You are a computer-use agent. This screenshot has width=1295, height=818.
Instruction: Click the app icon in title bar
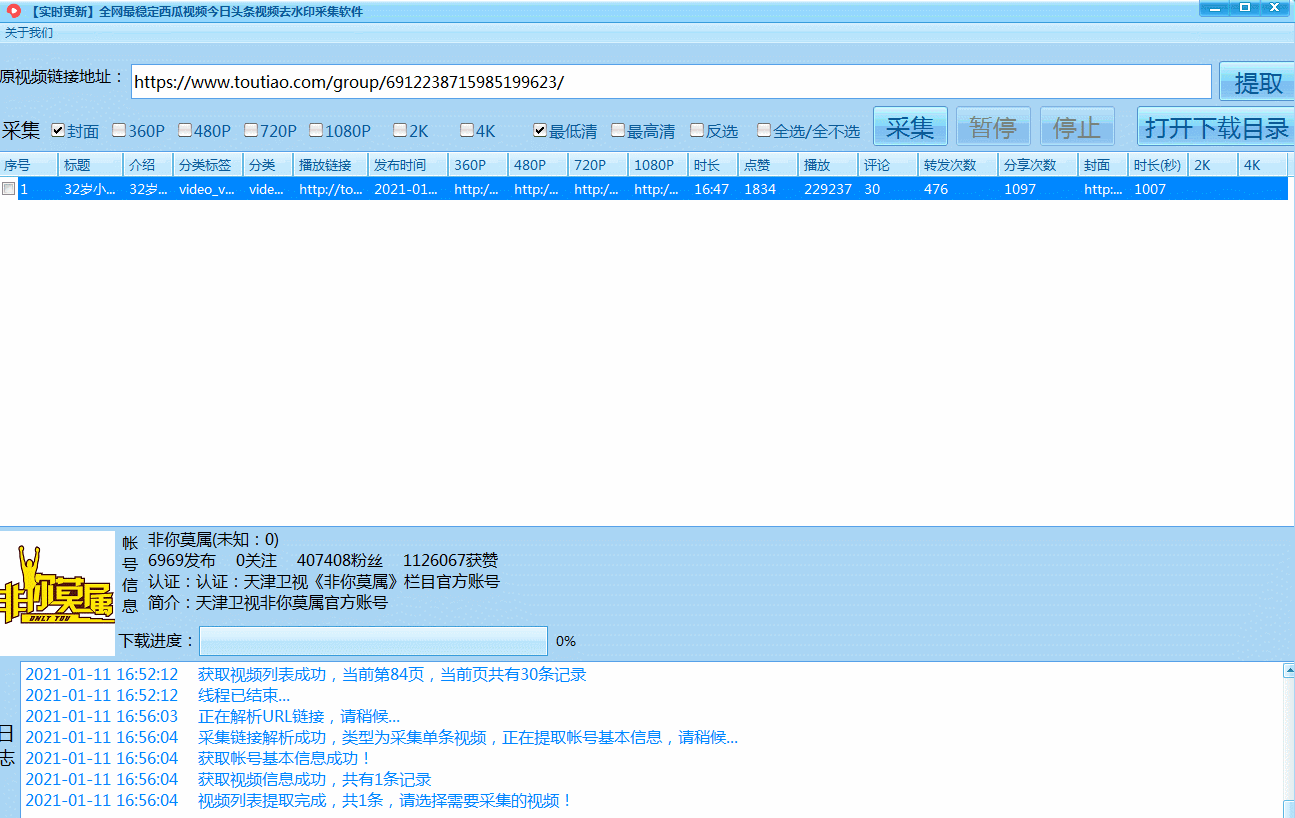[x=14, y=11]
